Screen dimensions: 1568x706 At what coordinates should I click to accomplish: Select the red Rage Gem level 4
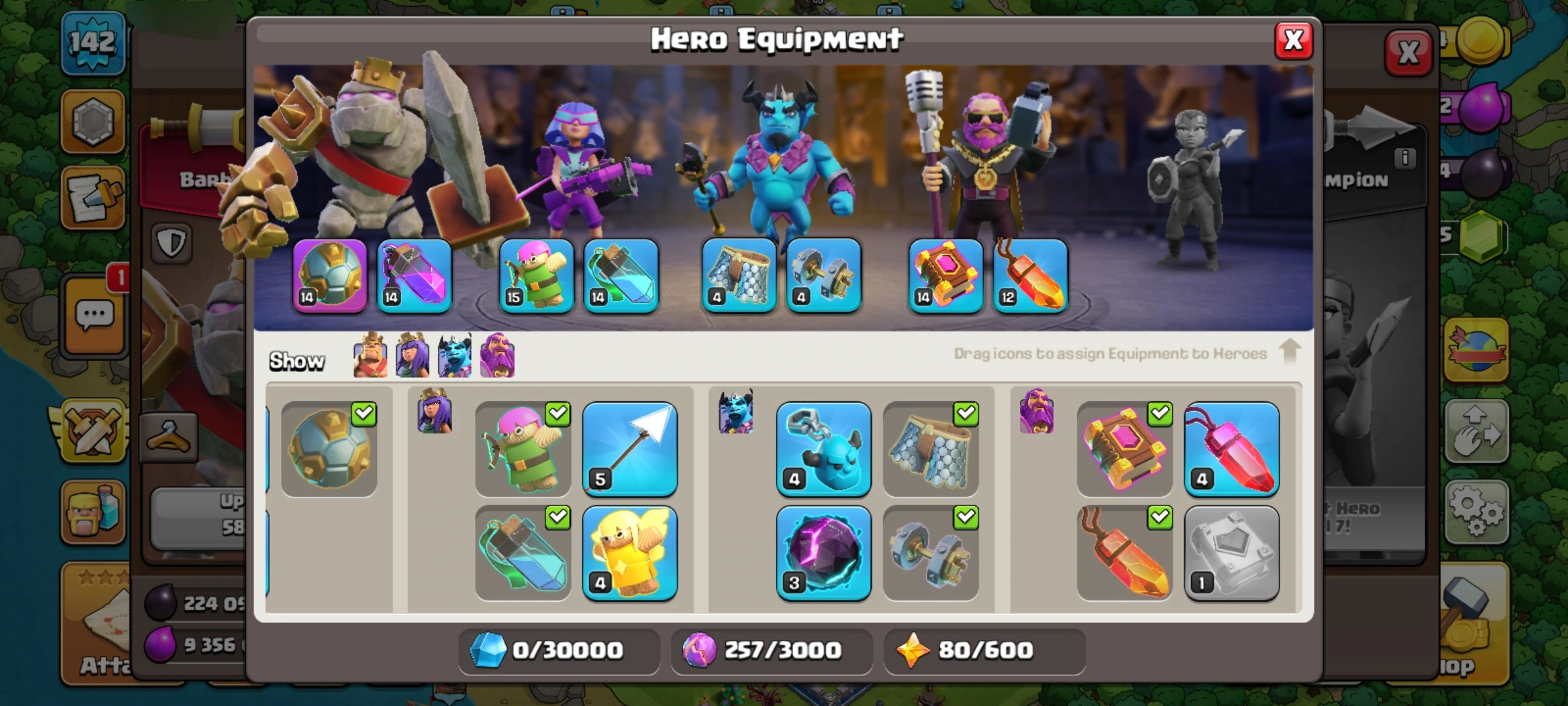1232,449
